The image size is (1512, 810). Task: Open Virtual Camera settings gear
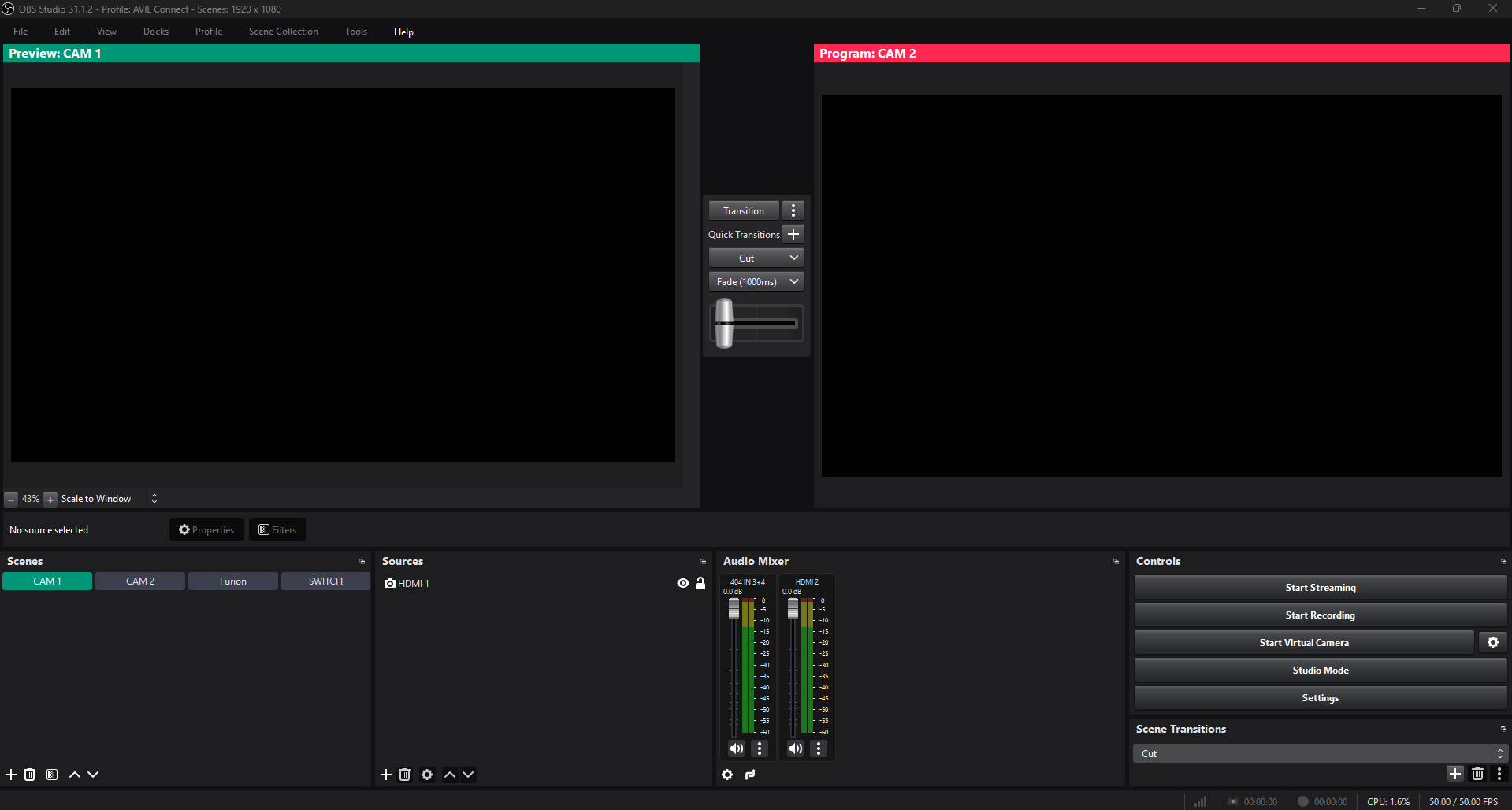pyautogui.click(x=1492, y=642)
